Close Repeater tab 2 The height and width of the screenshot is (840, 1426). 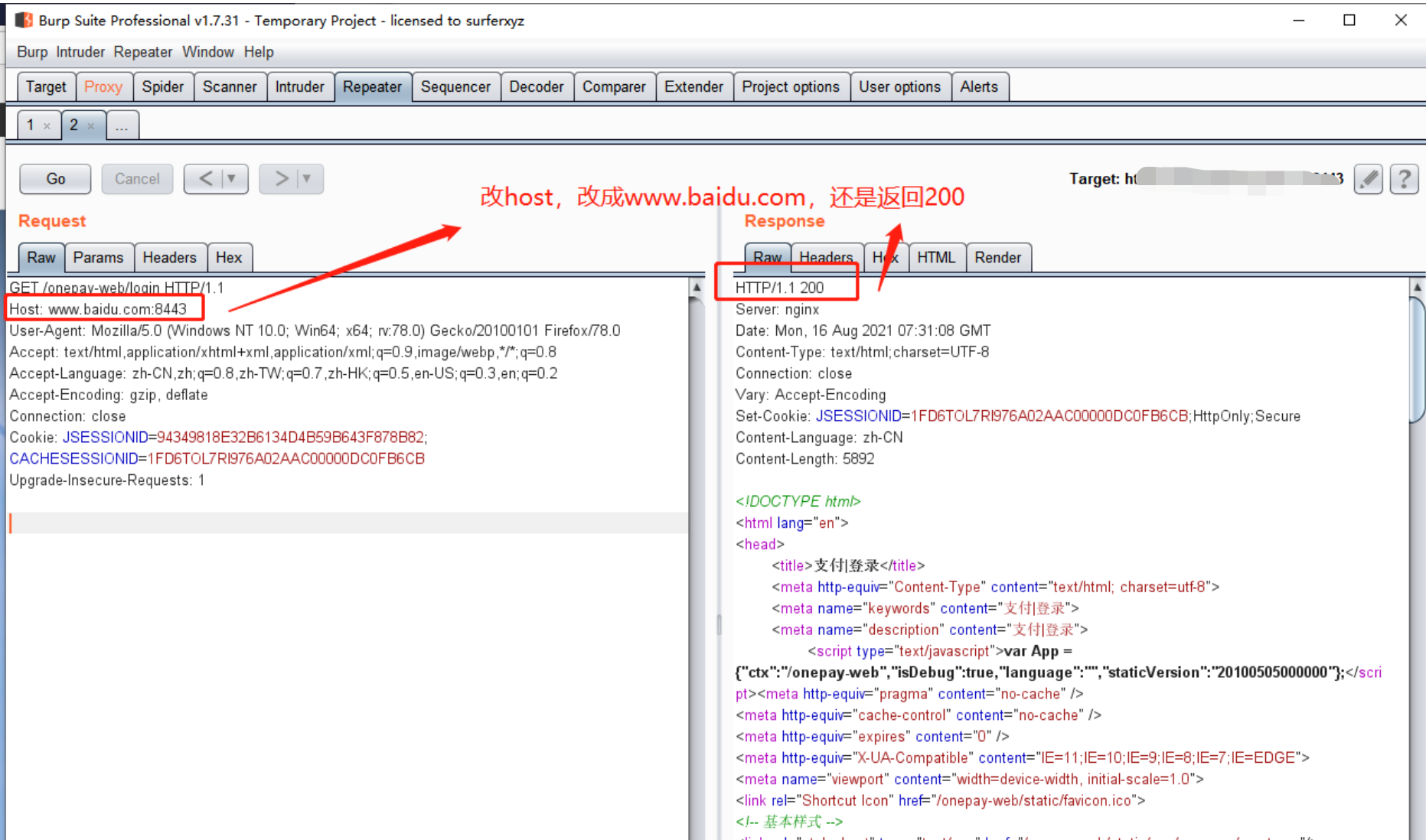click(91, 126)
